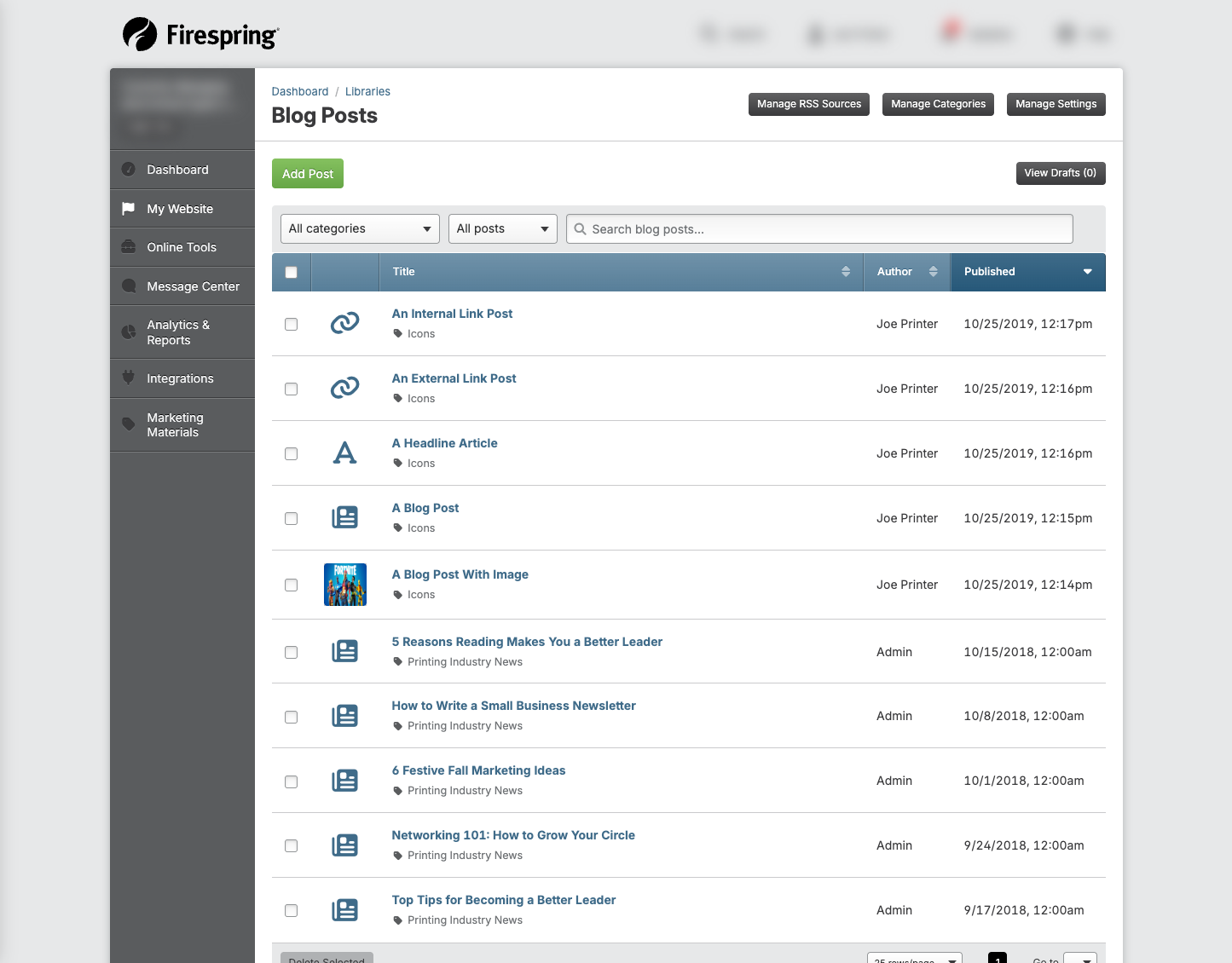Screen dimensions: 1232x963
Task: Click the Libraries breadcrumb link
Action: pos(367,91)
